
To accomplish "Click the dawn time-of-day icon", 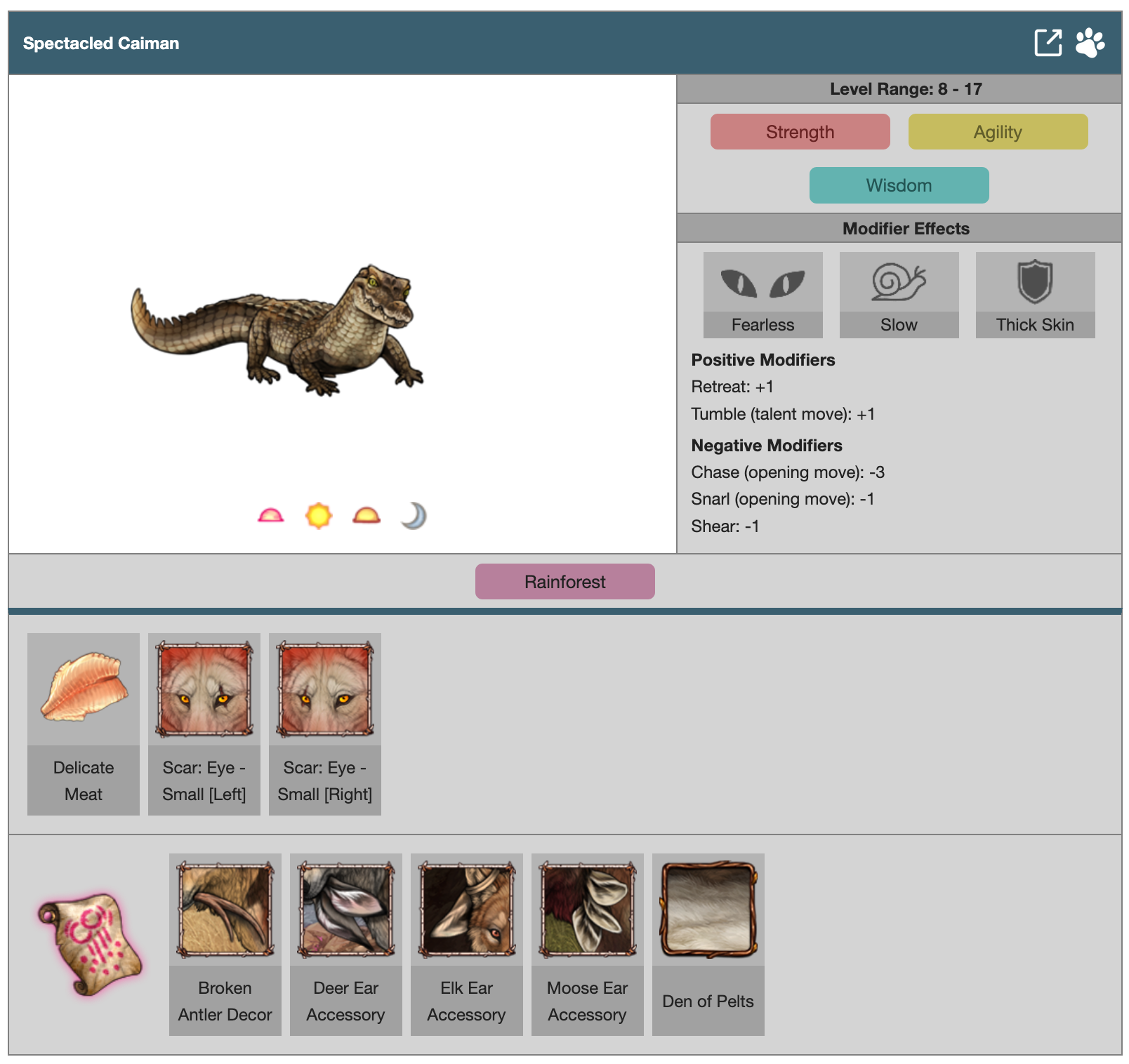I will [x=271, y=516].
